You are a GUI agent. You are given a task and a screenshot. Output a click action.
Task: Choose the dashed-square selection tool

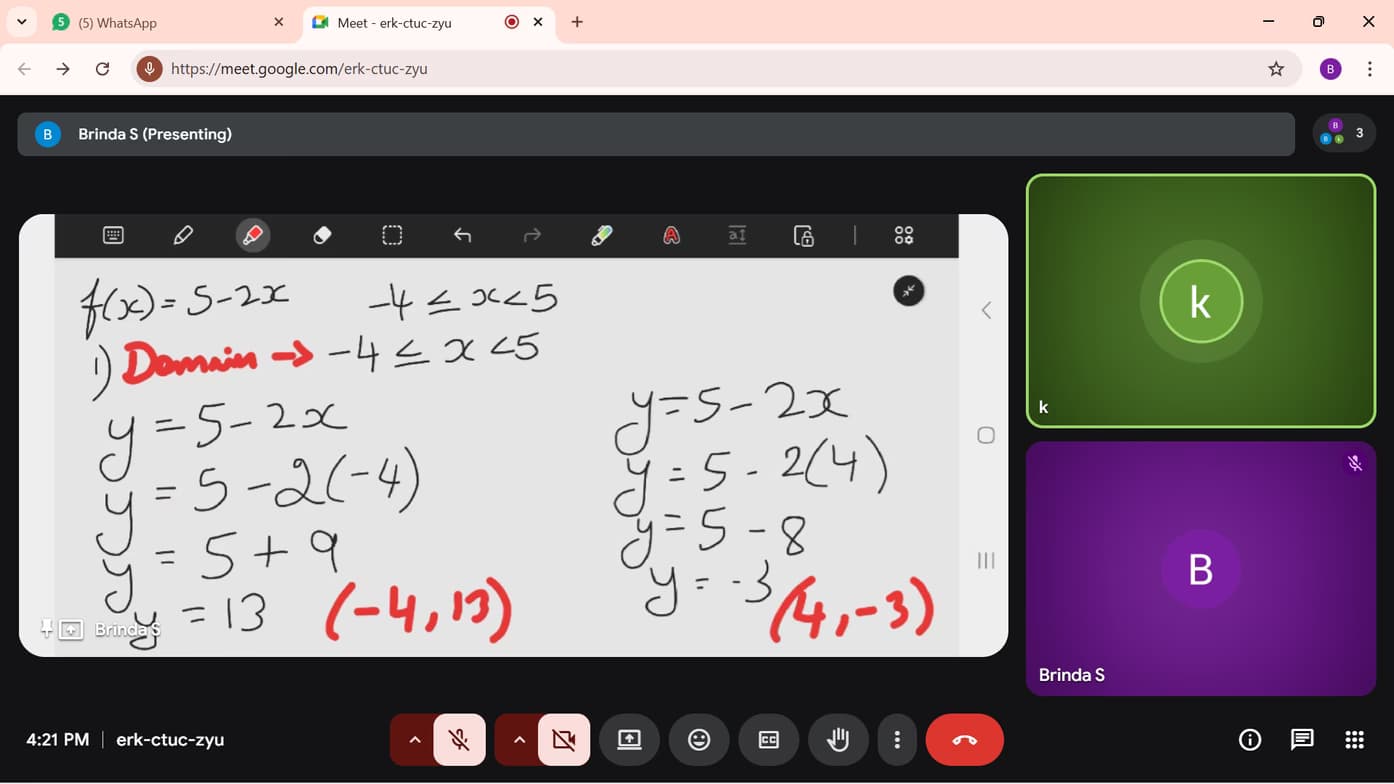click(x=392, y=235)
